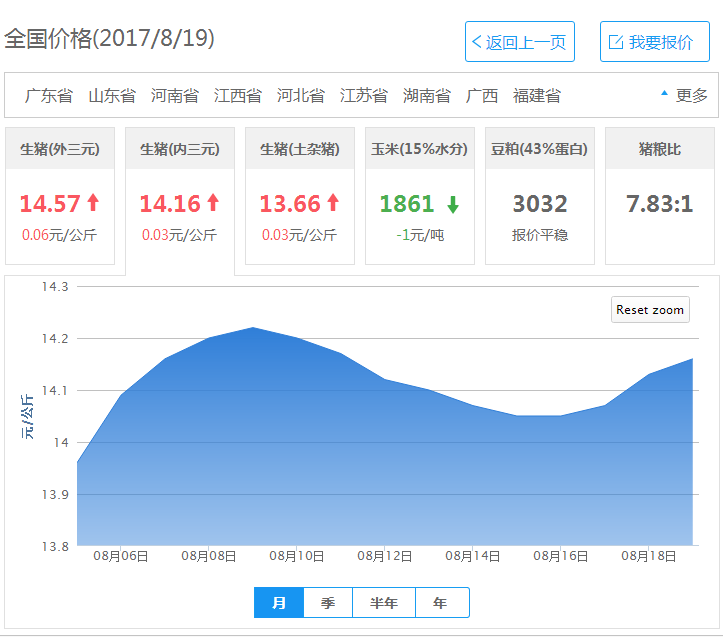This screenshot has width=723, height=637.
Task: Select the 月 time range
Action: click(279, 603)
